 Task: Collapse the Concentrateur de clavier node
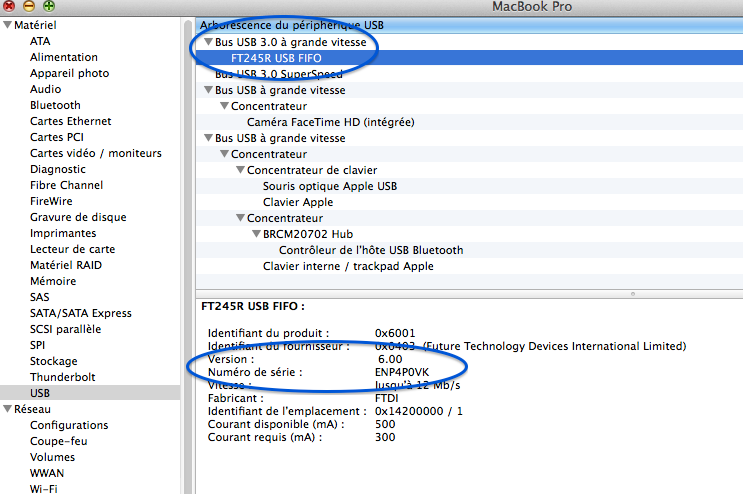click(x=240, y=170)
